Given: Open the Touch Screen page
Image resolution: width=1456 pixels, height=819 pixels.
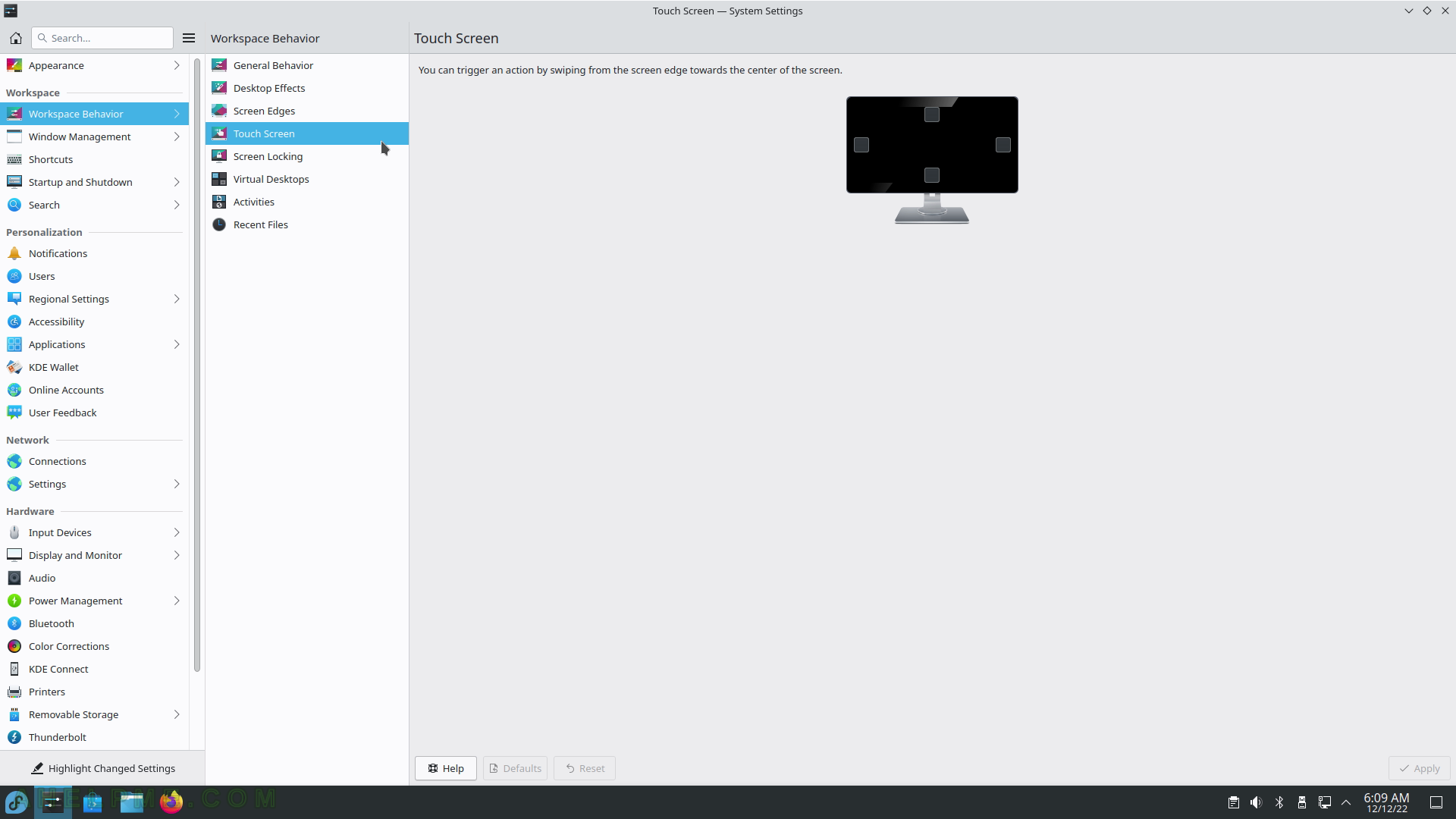Looking at the screenshot, I should pos(307,133).
